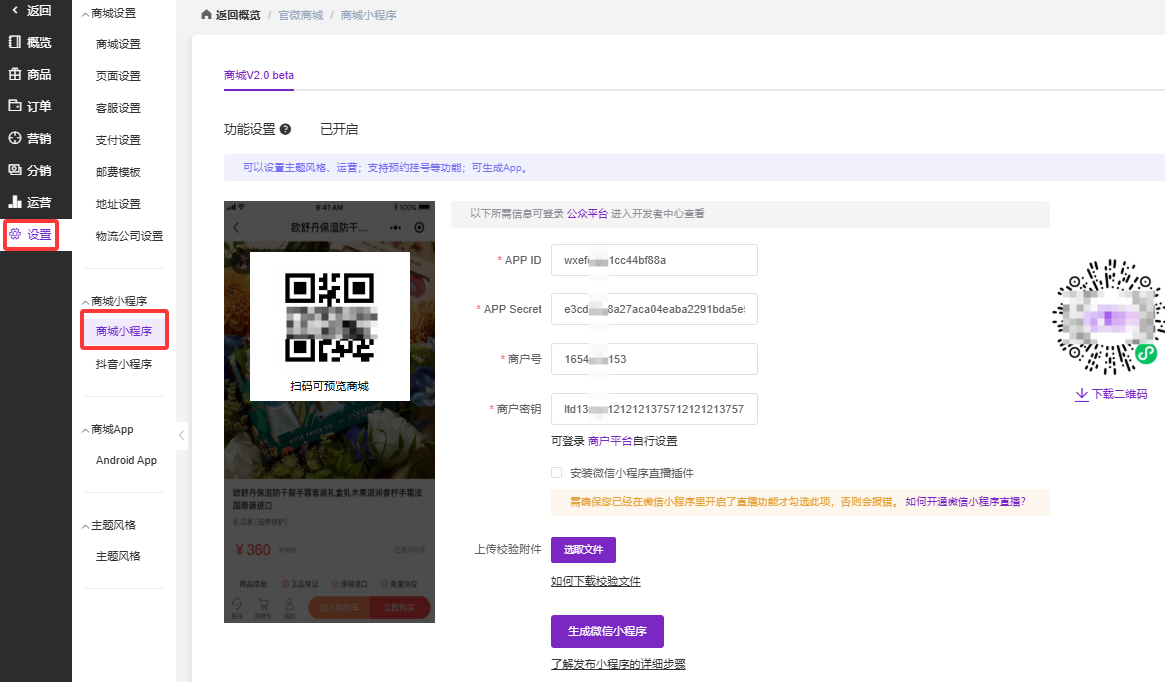Click the 下载二维码 download link
The width and height of the screenshot is (1165, 682).
click(1110, 394)
